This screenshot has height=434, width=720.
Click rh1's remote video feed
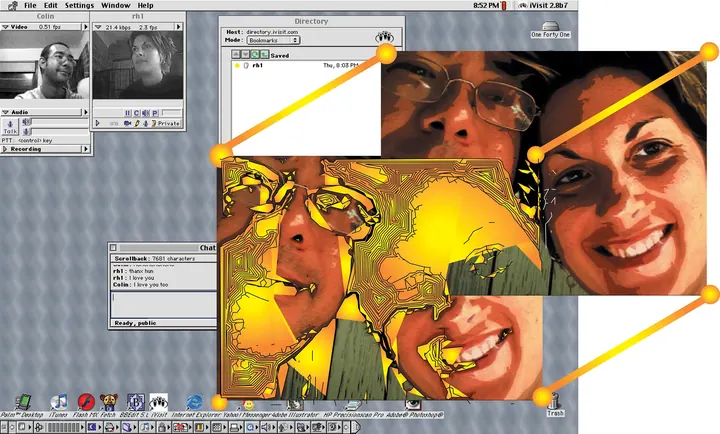[x=138, y=65]
